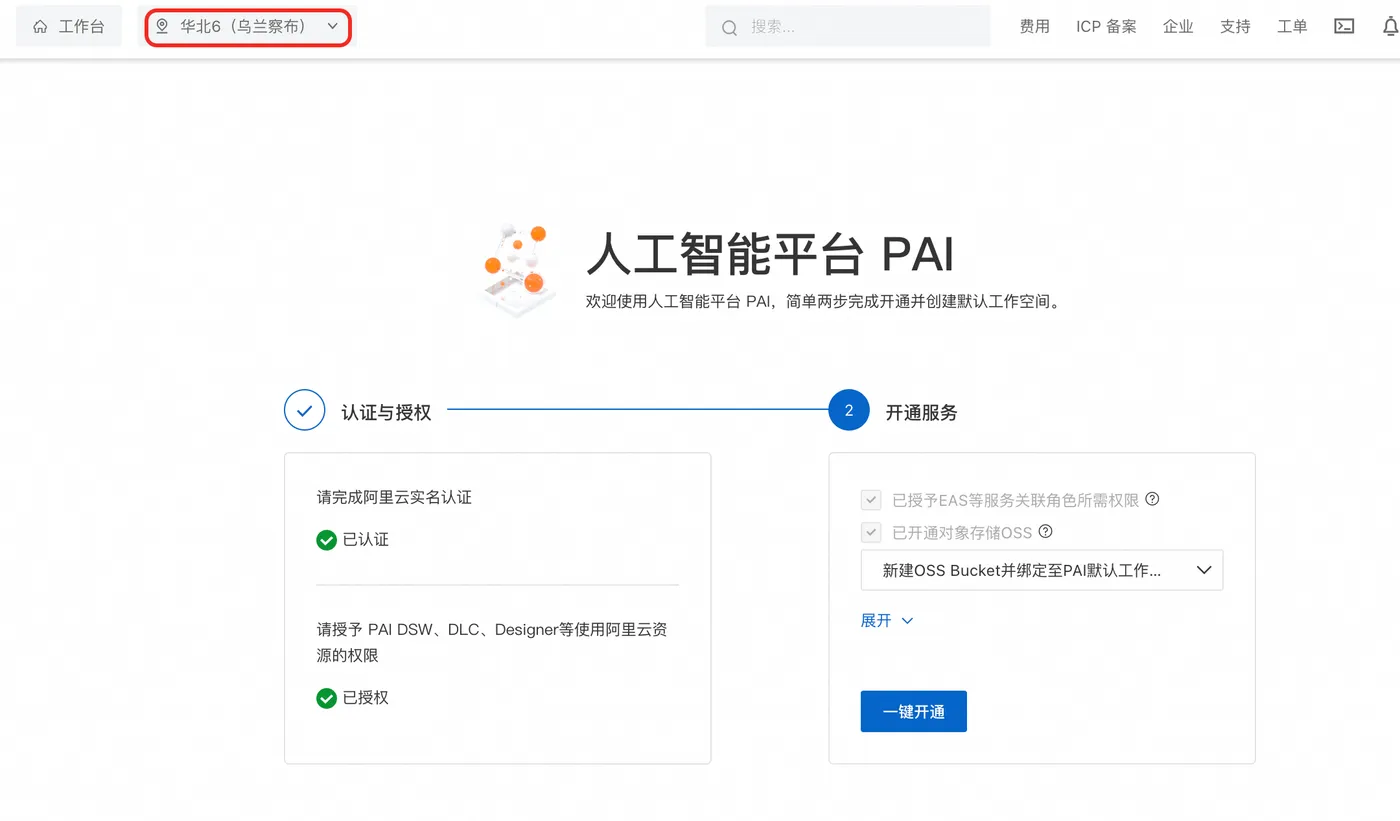Open the 企业 menu
The height and width of the screenshot is (821, 1400).
pos(1178,27)
